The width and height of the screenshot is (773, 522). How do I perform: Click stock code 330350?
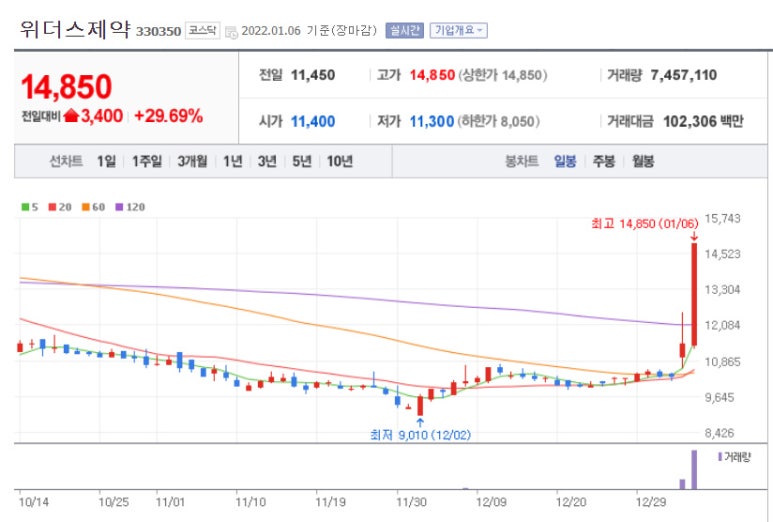[x=158, y=32]
